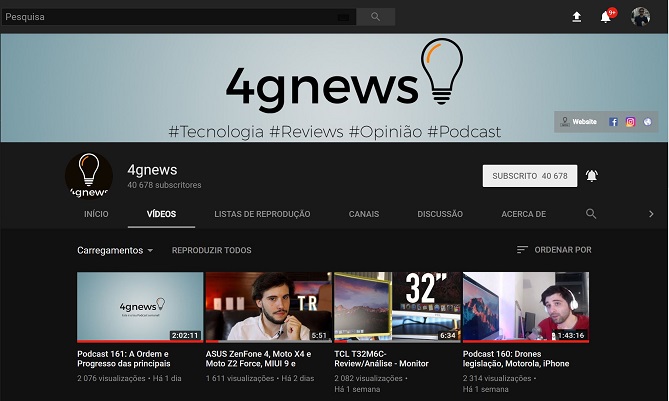Open the user account avatar menu
This screenshot has width=669, height=401.
[x=640, y=17]
